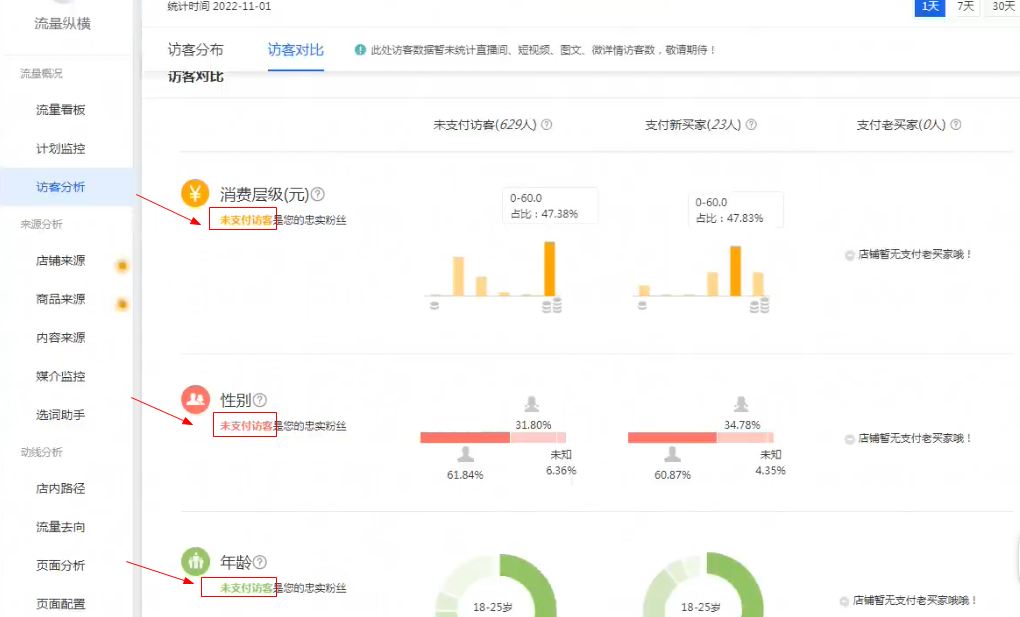This screenshot has height=617, width=1020.
Task: Click the coin stack icon under 支付新买家 spending chart
Action: 760,305
